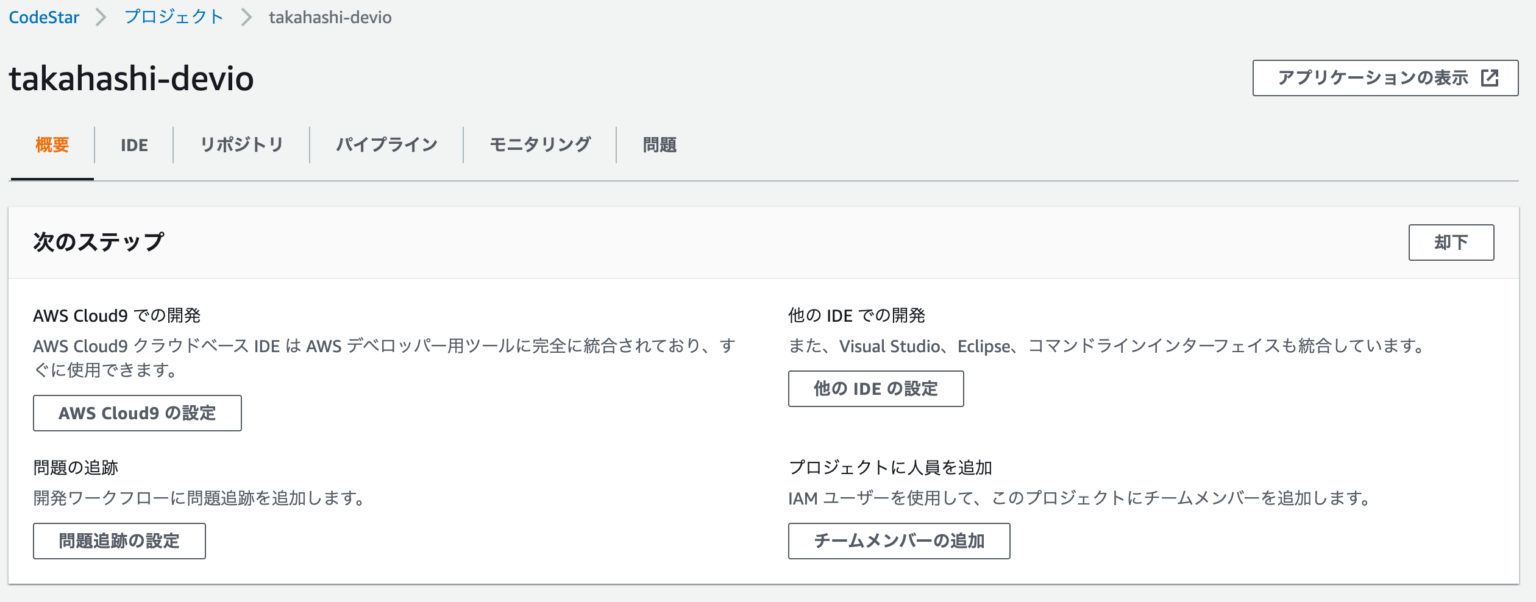Open the リポジトリ tab
This screenshot has width=1536, height=602.
240,145
